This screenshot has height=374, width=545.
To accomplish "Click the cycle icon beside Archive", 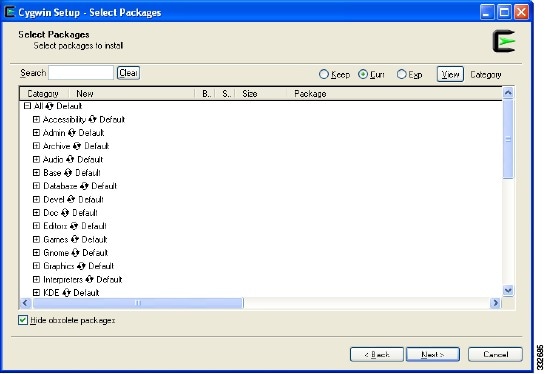I will pyautogui.click(x=77, y=146).
